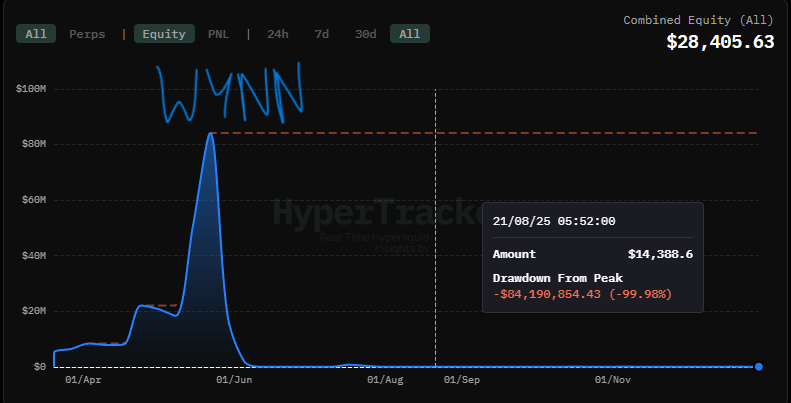Image resolution: width=791 pixels, height=403 pixels.
Task: Click the -$84,190,854.43 drawdown value
Action: (547, 294)
